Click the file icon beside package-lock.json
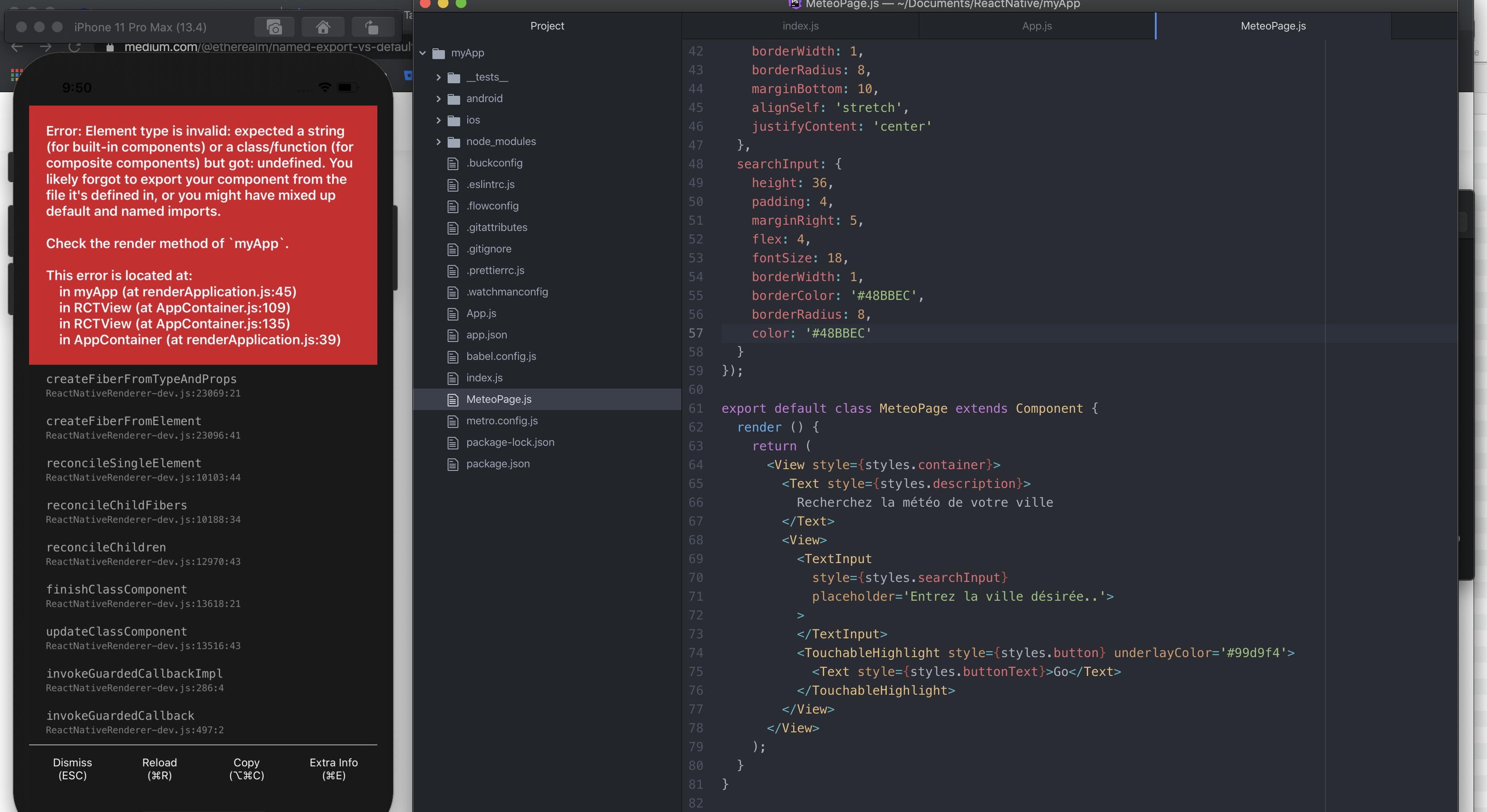 point(454,442)
